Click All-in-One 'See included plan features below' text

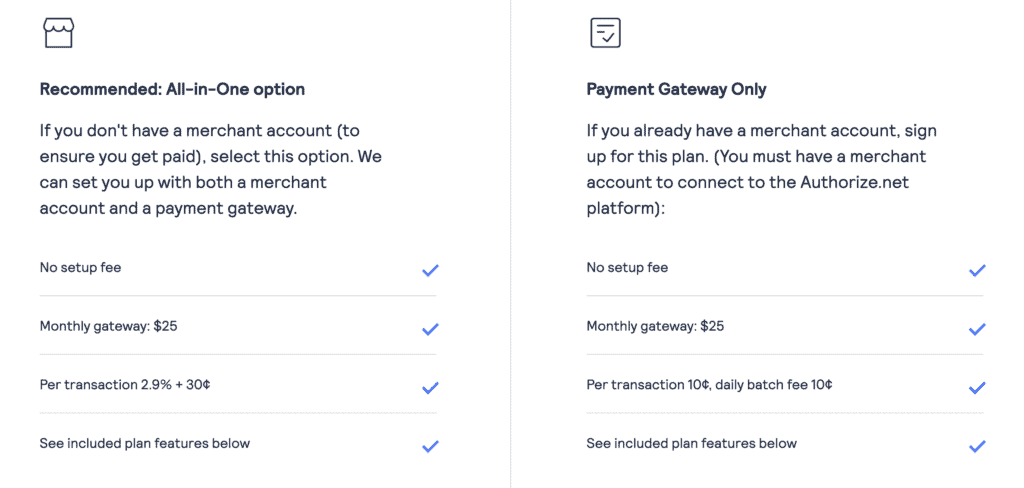point(145,443)
